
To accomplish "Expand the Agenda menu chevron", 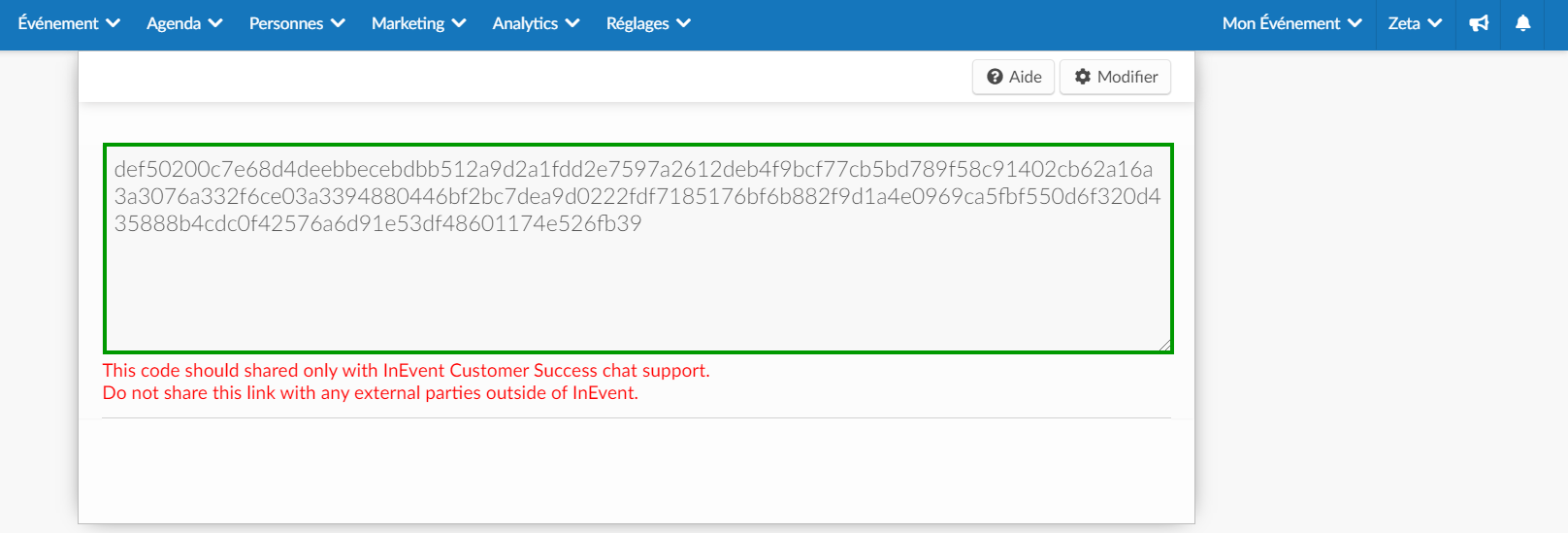I will point(215,23).
